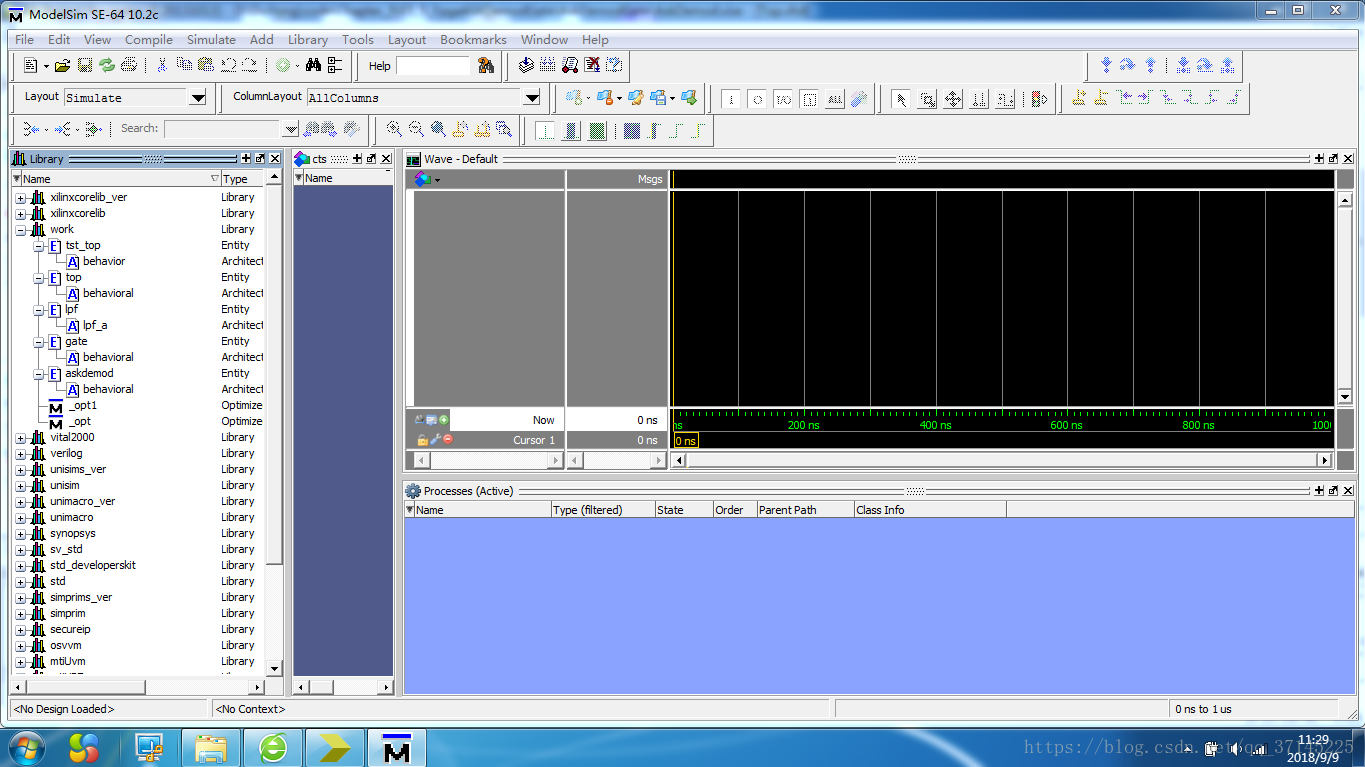Expand the xilinxcorelib_ver library
This screenshot has width=1365, height=767.
(x=21, y=197)
